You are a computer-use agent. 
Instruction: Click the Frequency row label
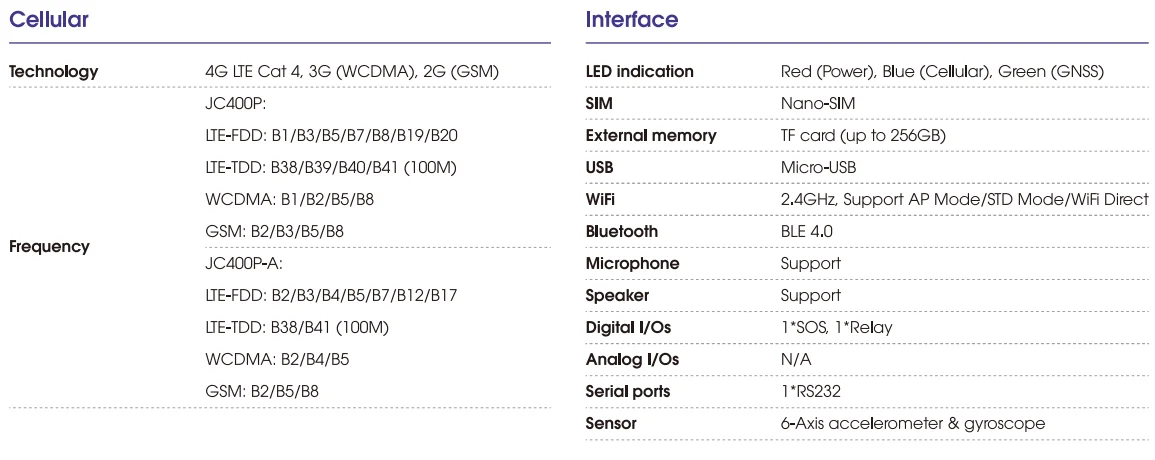[x=49, y=247]
